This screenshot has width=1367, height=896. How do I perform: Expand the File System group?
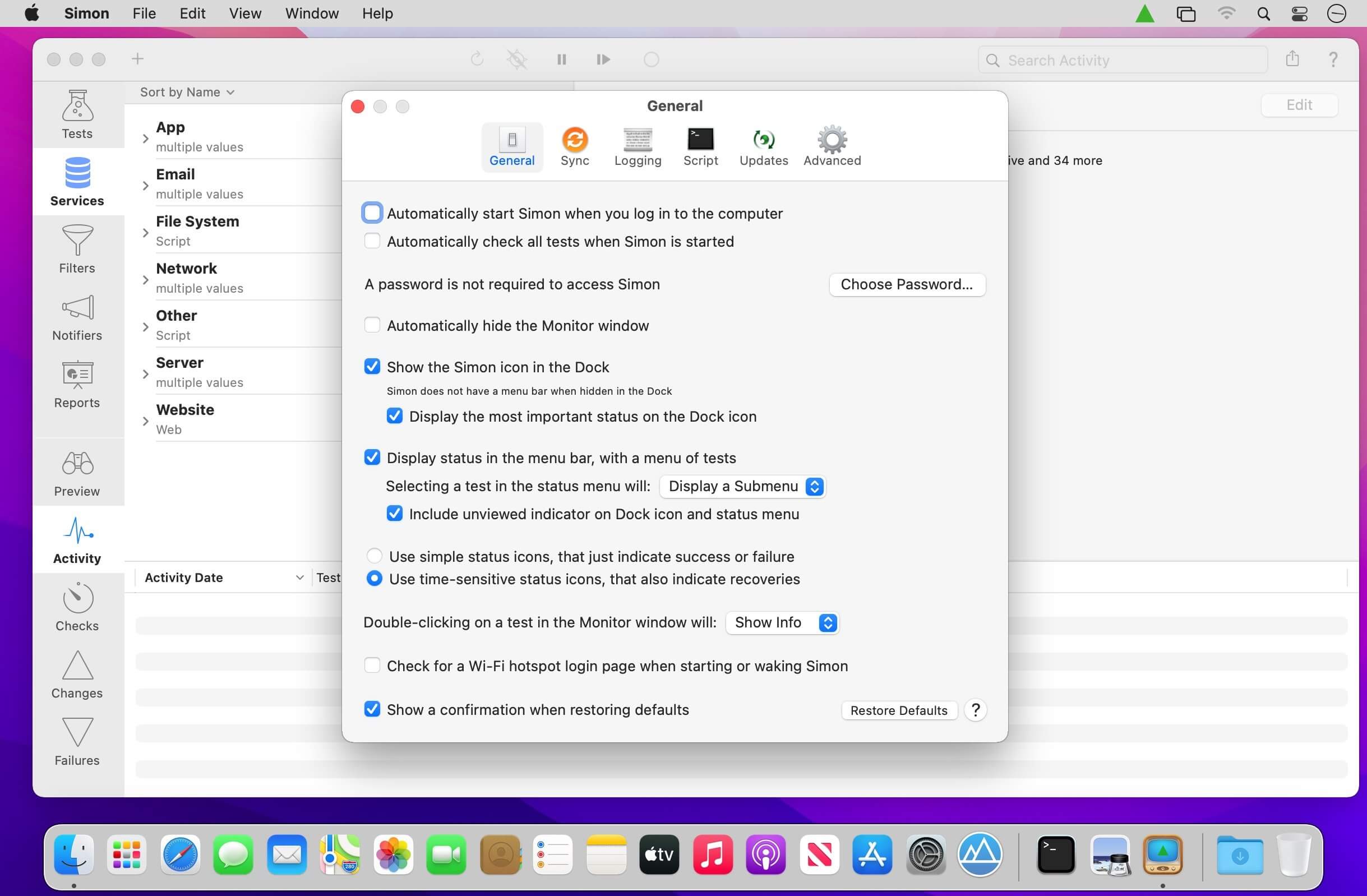click(145, 232)
